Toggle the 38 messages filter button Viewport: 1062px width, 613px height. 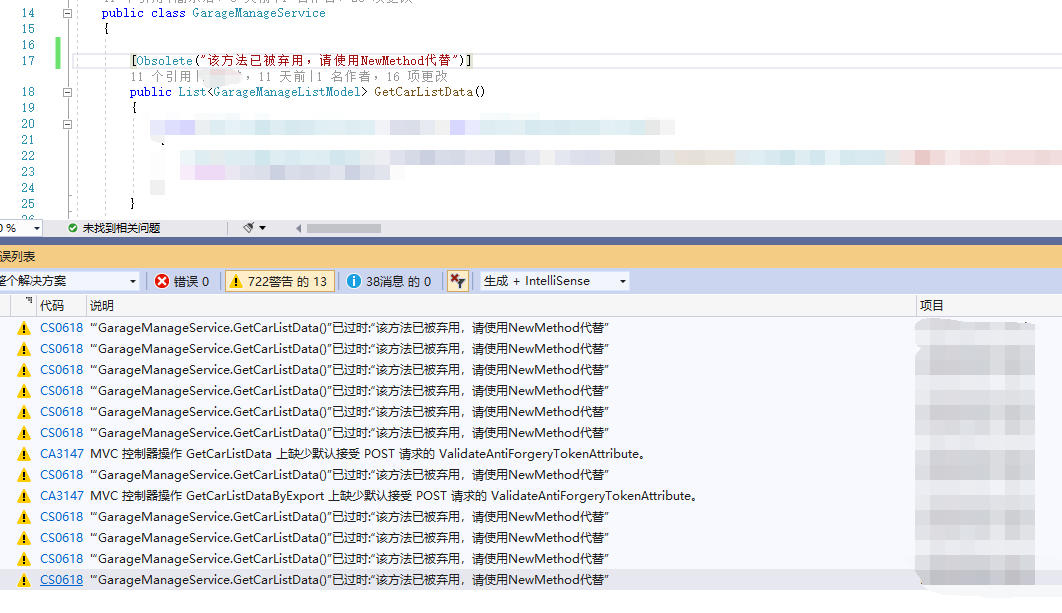388,281
